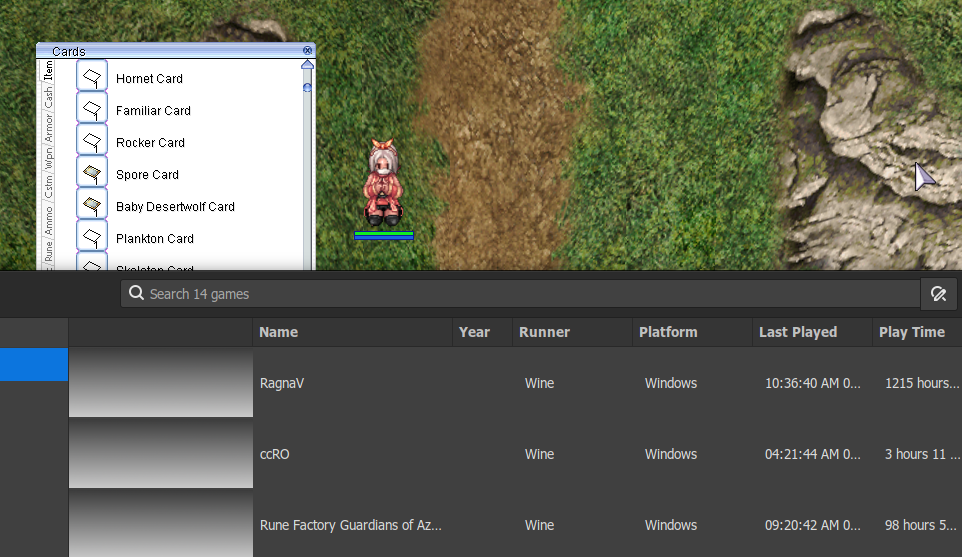The image size is (962, 557).
Task: Click the 1215 hours play time cell
Action: (x=922, y=383)
